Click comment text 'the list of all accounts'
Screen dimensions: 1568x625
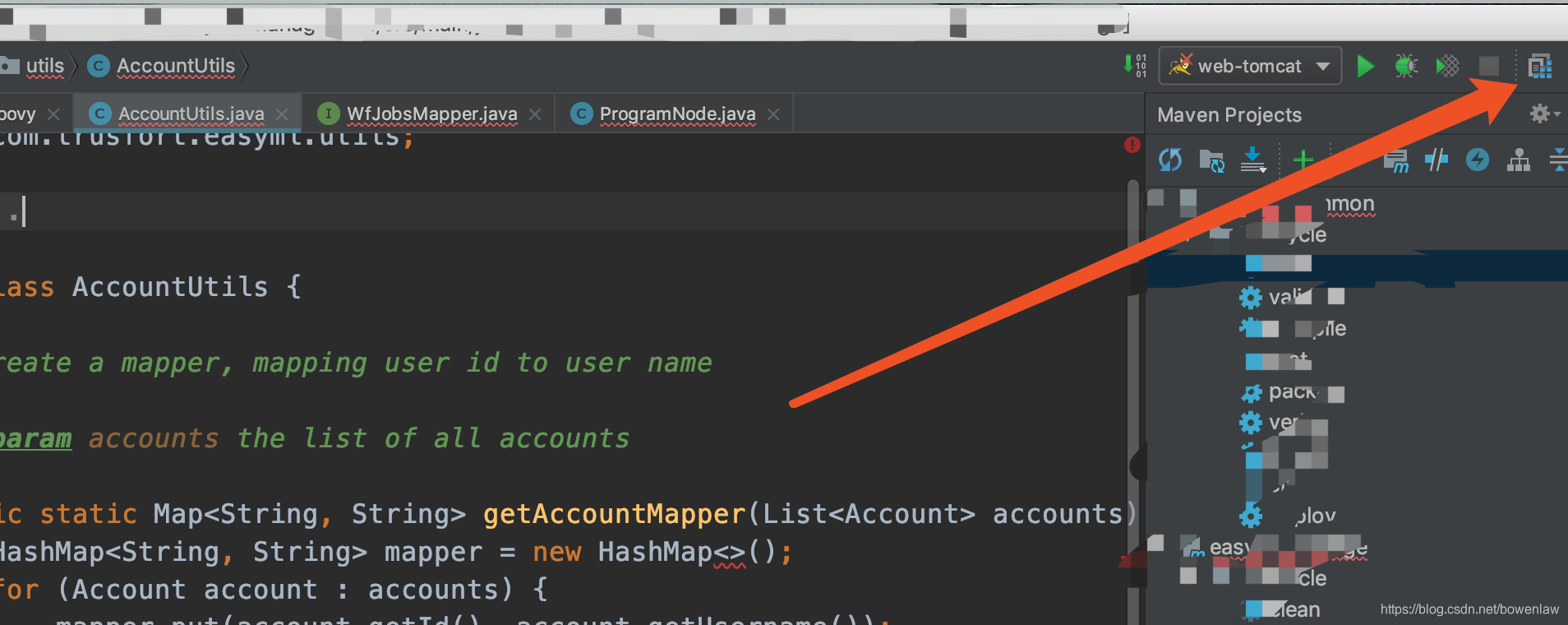433,438
